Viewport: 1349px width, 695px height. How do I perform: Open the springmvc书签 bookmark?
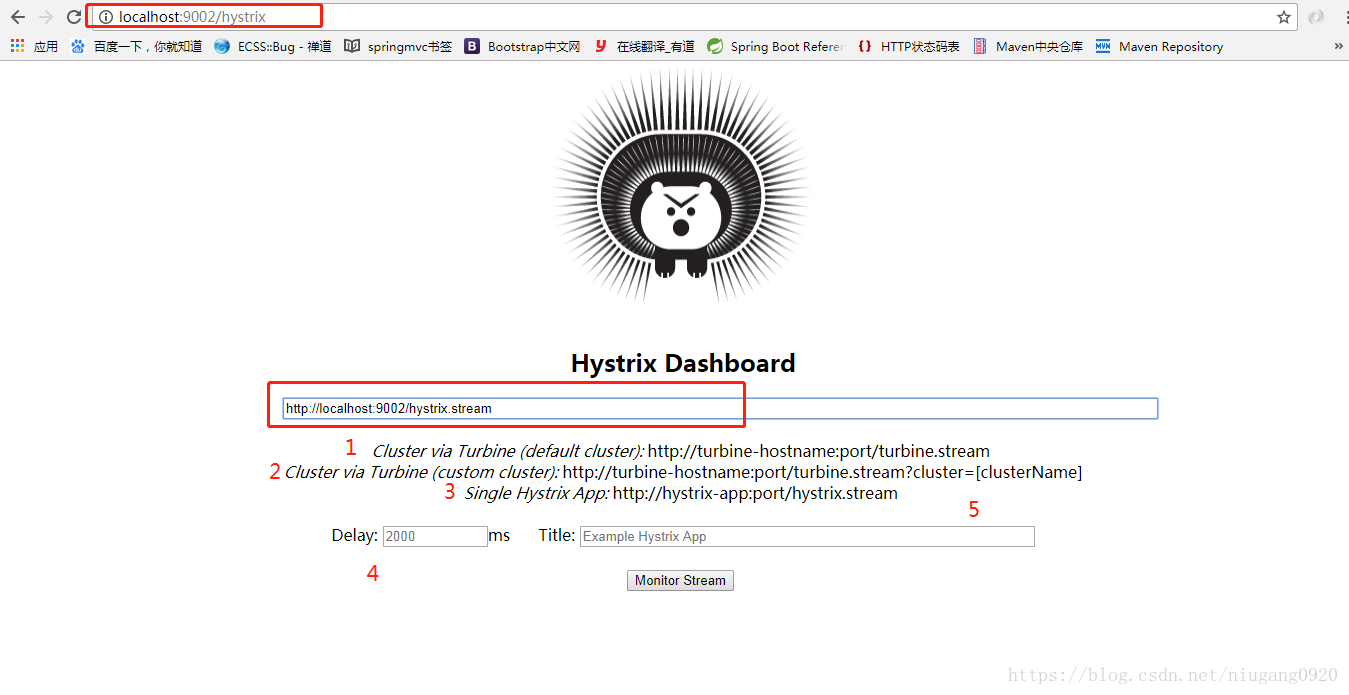point(398,46)
